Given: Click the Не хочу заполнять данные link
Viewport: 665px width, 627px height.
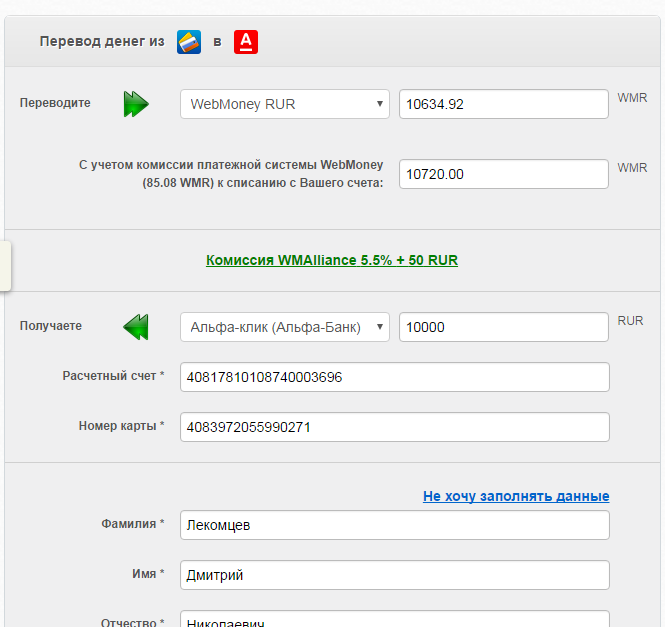Looking at the screenshot, I should (516, 496).
